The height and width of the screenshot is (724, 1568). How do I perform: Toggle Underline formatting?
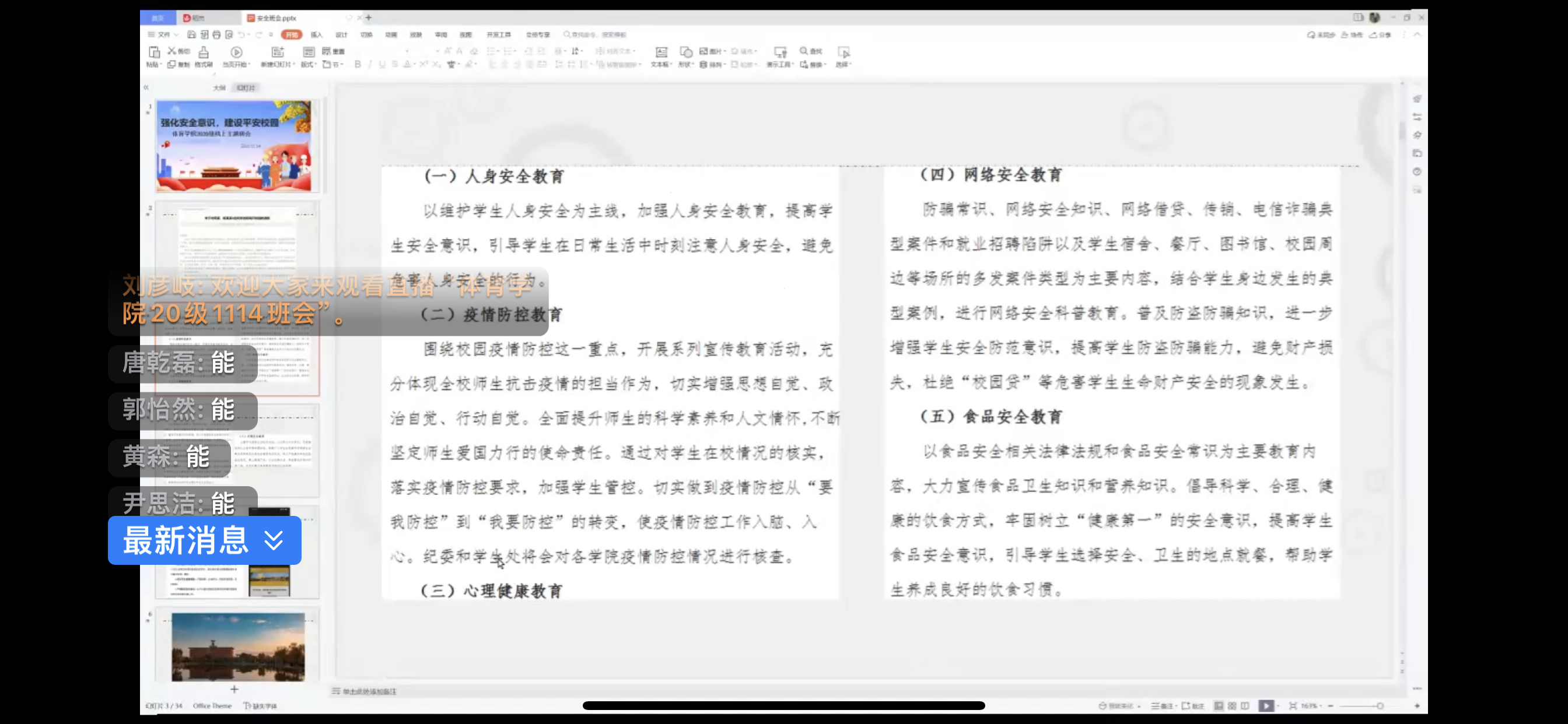click(381, 65)
